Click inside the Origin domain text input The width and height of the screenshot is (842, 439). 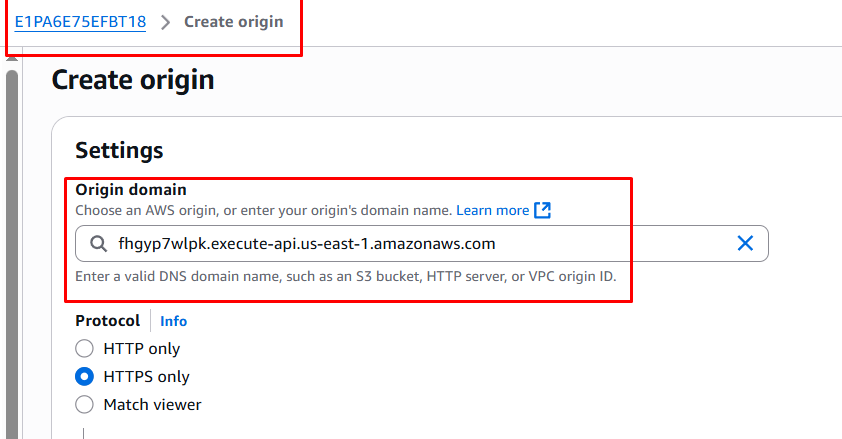pos(400,243)
